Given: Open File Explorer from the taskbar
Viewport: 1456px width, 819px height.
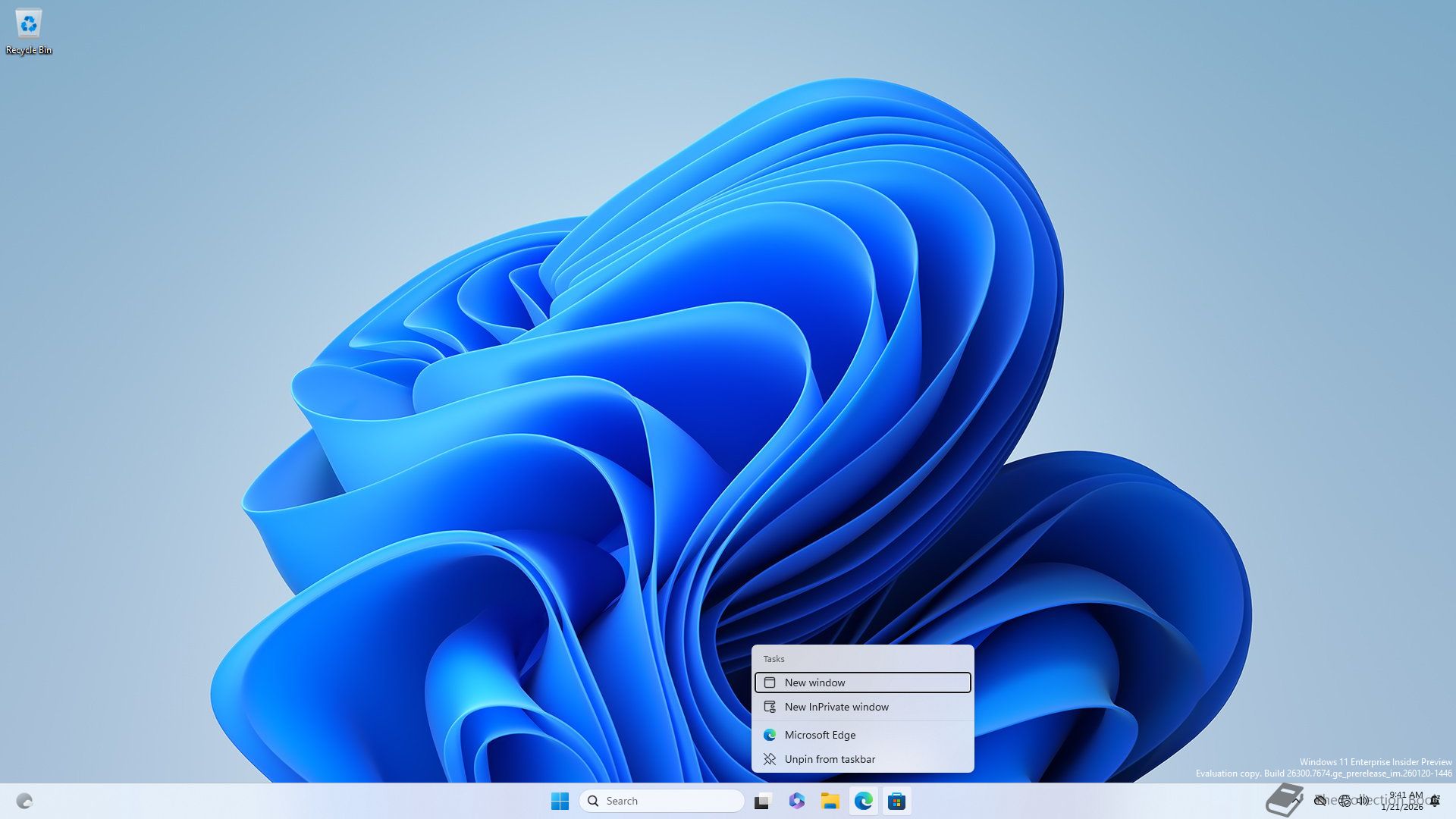Looking at the screenshot, I should pyautogui.click(x=830, y=801).
